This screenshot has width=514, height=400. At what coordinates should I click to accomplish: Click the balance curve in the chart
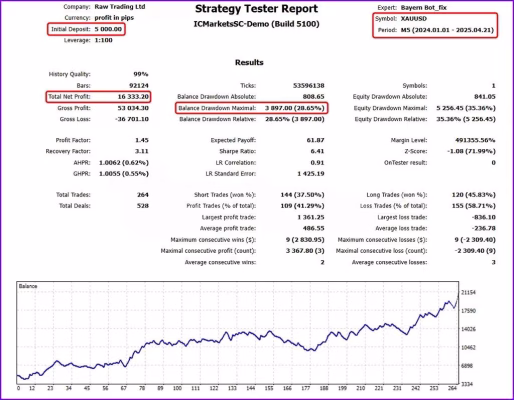click(238, 335)
